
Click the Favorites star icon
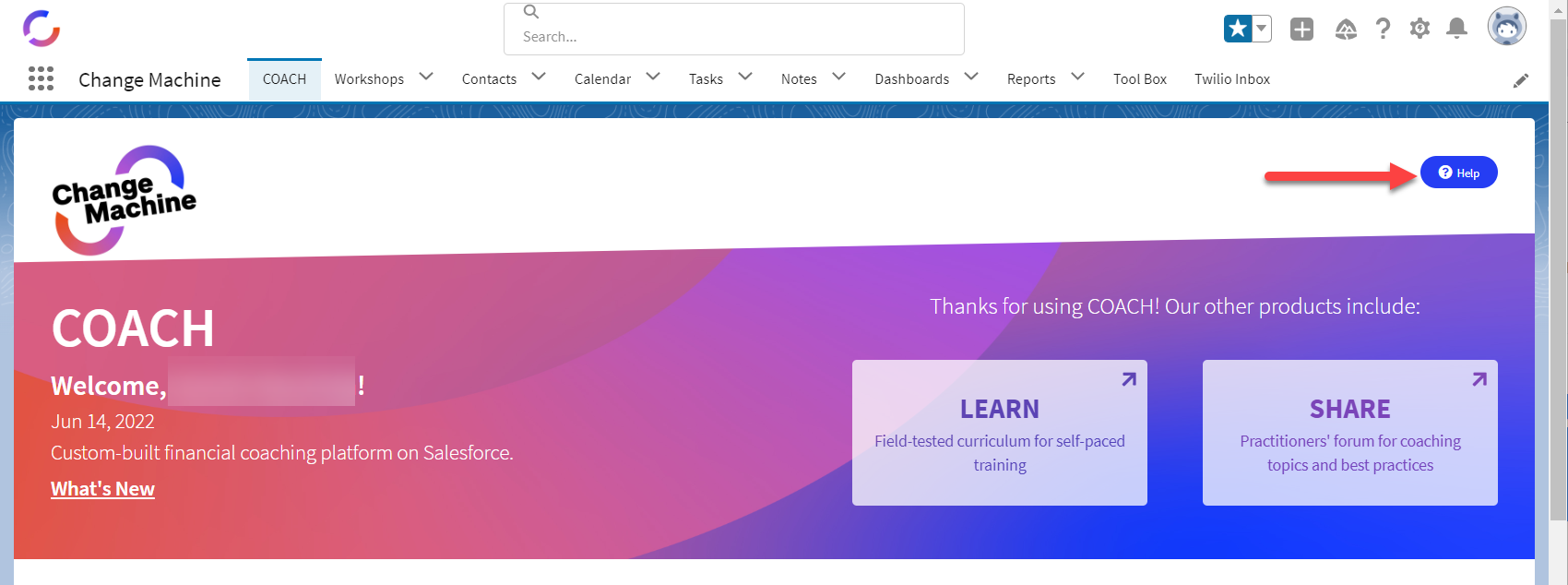(1238, 29)
